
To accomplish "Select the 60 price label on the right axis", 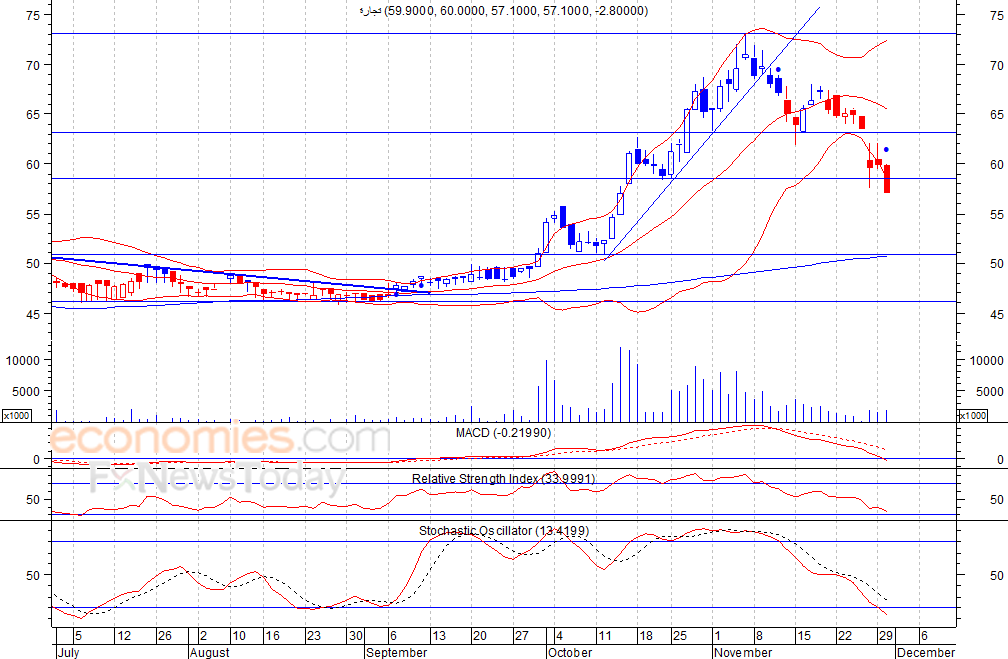I will pyautogui.click(x=997, y=165).
